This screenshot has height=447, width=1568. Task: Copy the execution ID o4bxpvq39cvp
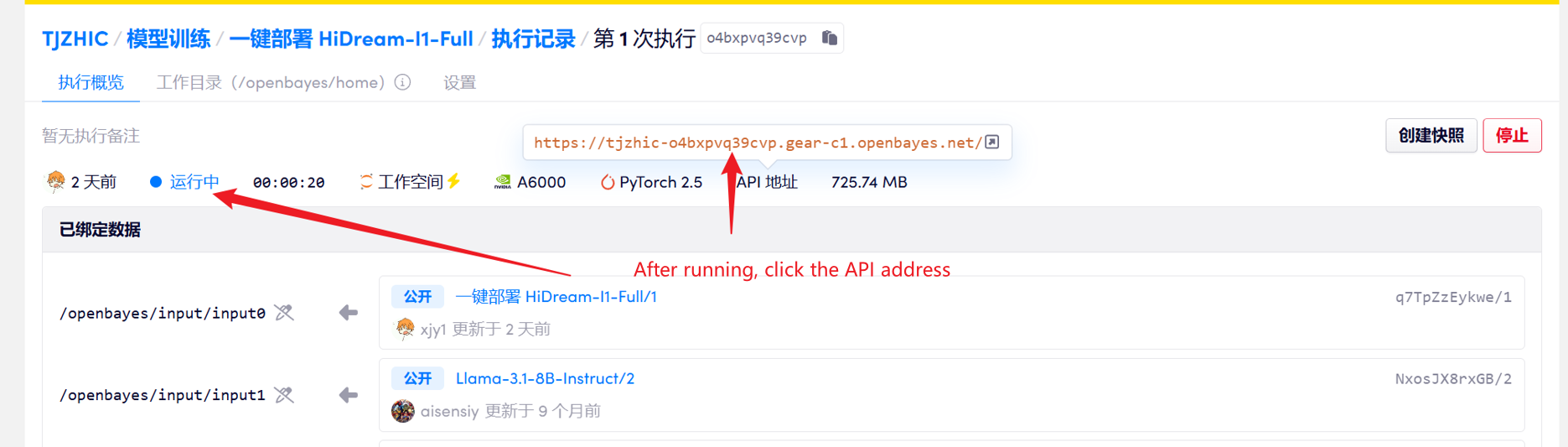coord(829,38)
